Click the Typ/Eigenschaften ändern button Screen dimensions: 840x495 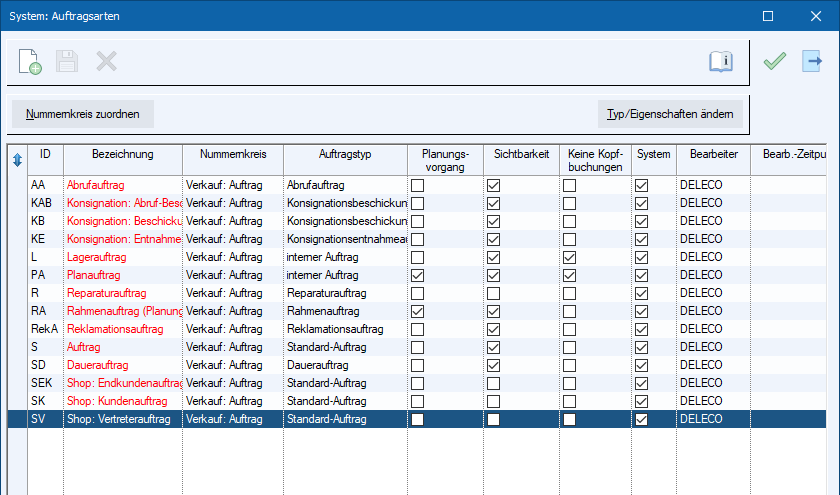click(671, 114)
